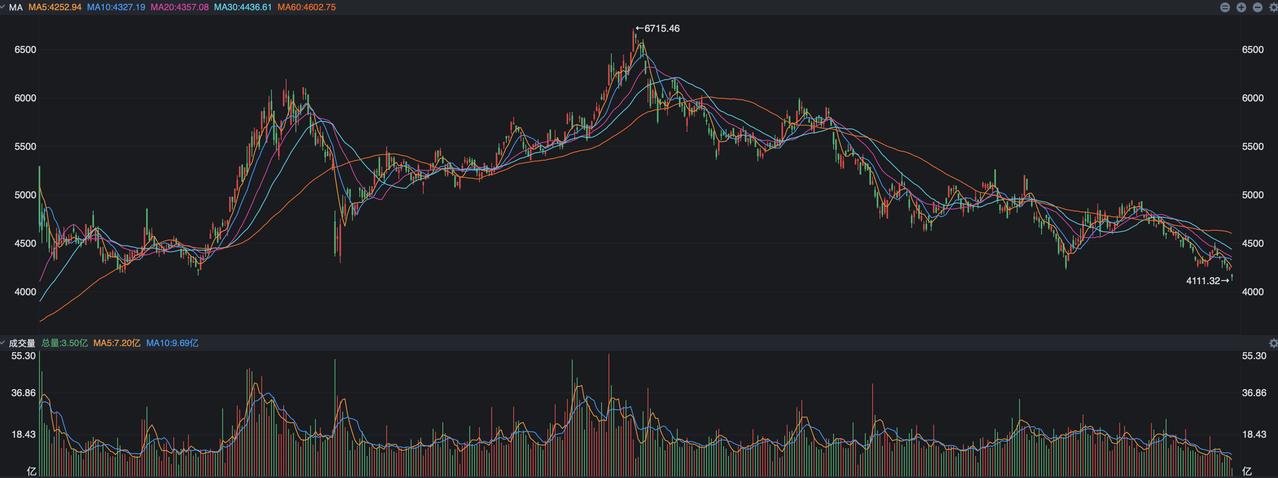Click right axis price label 5000

1252,195
